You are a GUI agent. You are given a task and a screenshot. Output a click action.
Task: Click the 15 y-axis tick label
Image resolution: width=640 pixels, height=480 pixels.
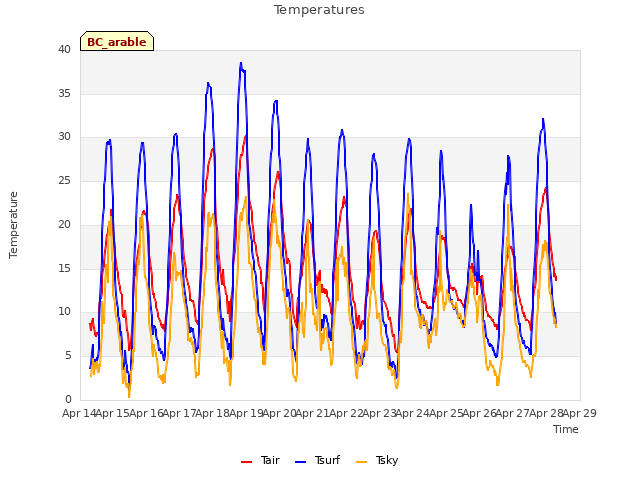click(64, 268)
